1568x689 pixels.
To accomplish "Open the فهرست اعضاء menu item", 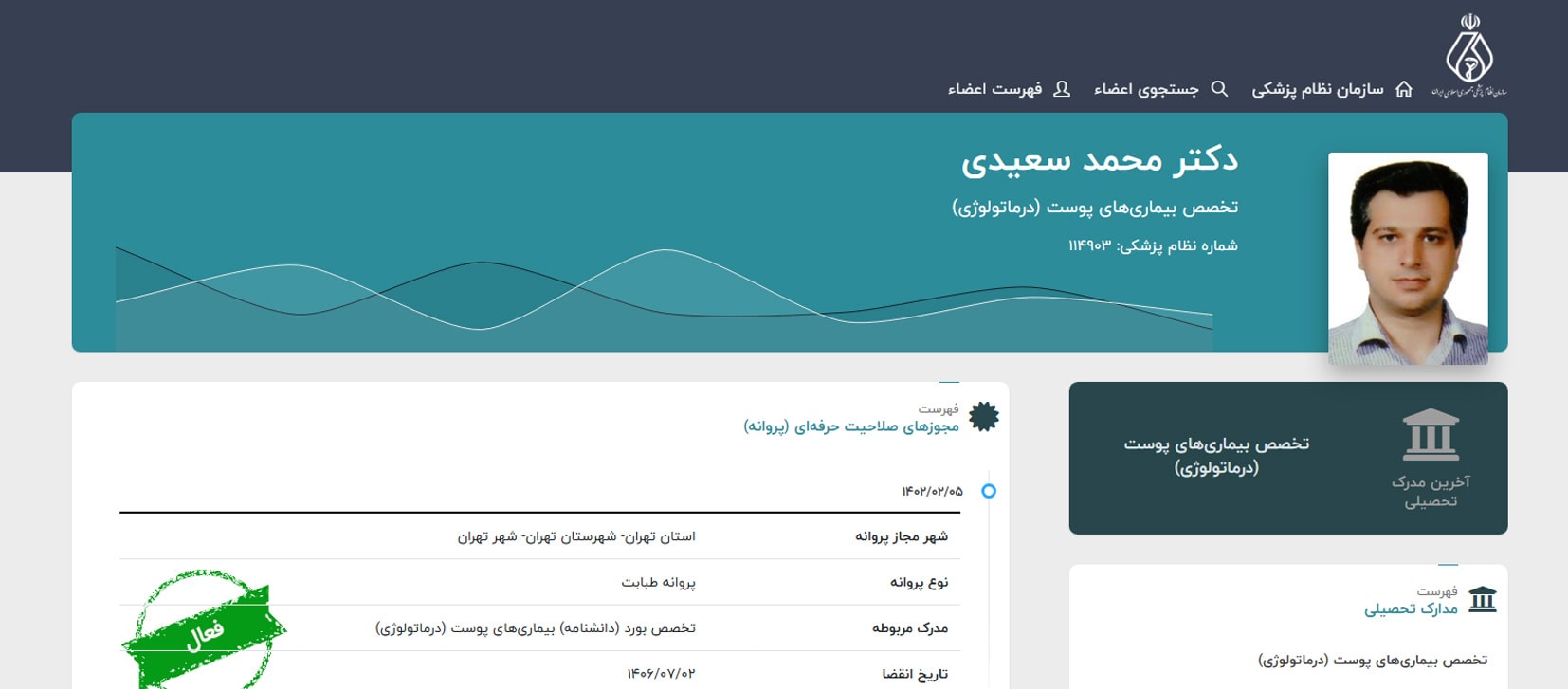I will coord(994,89).
